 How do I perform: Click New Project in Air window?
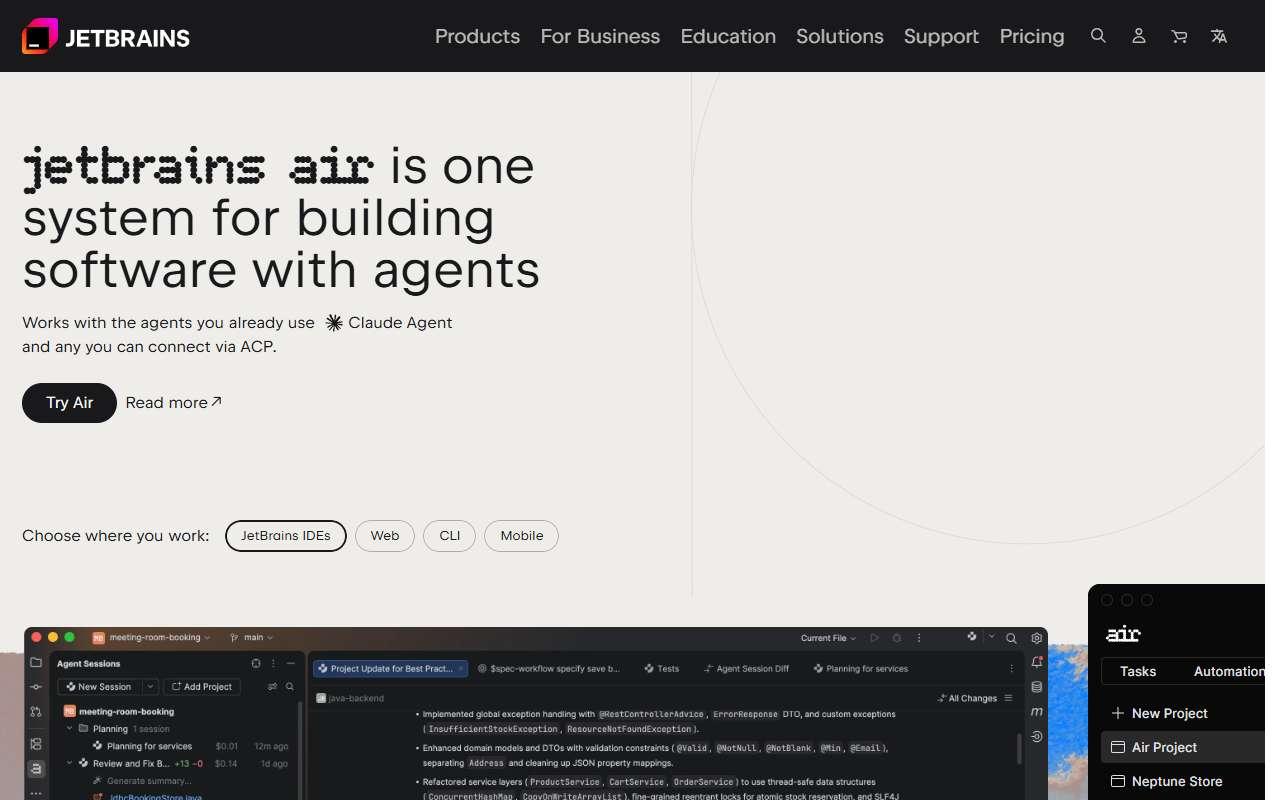coord(1160,713)
